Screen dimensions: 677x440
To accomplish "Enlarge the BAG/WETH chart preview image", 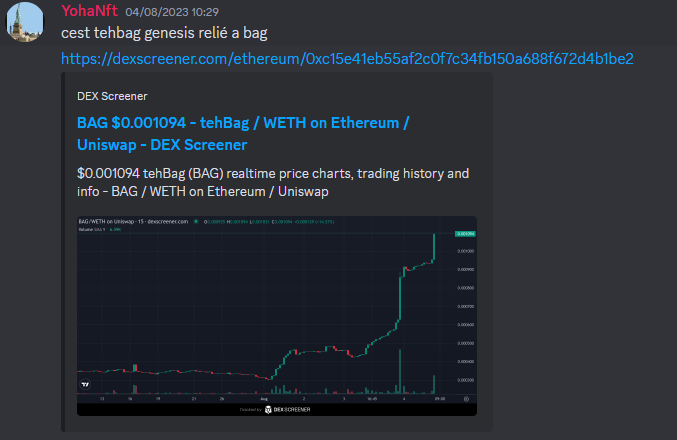I will [x=277, y=316].
